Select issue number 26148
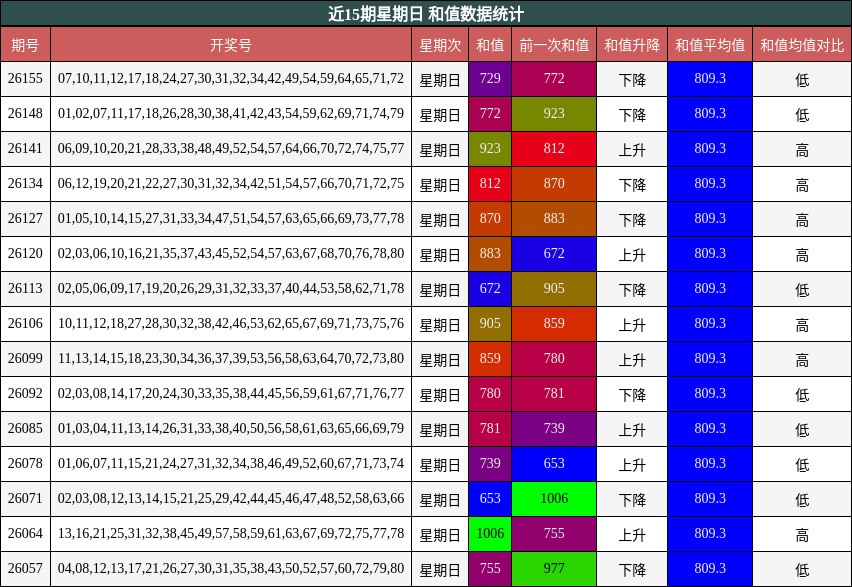Viewport: 852px width, 587px height. coord(25,114)
